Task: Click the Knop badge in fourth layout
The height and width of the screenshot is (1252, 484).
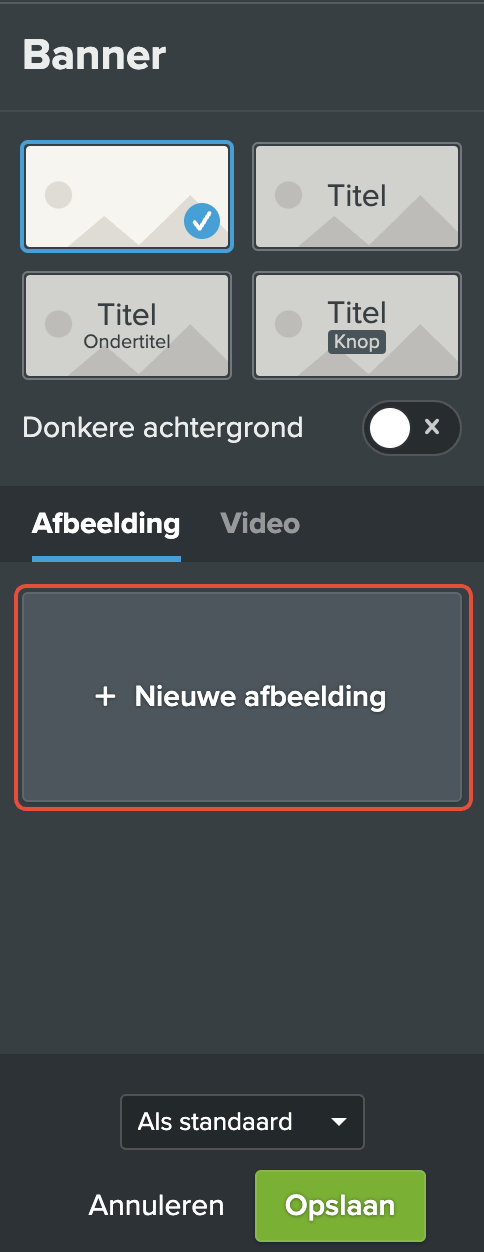Action: 357,342
